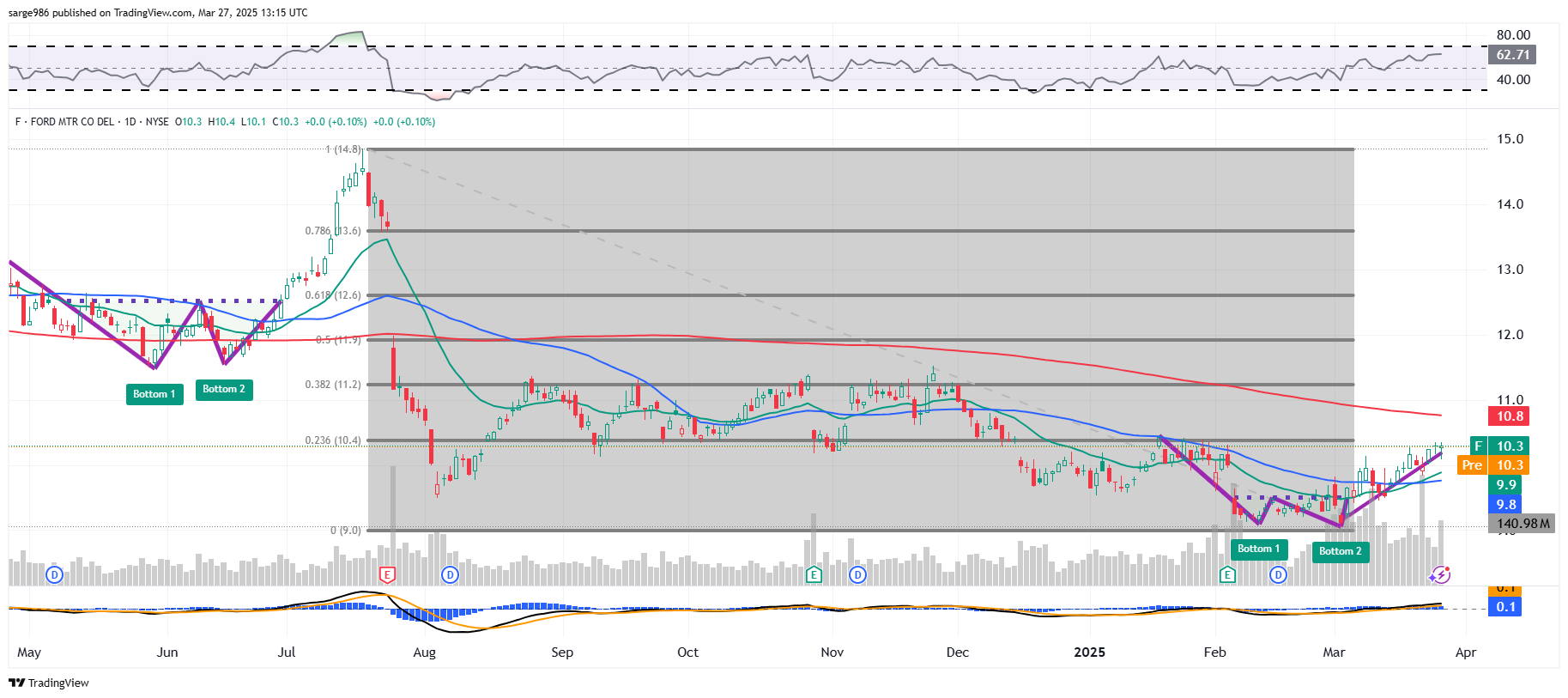Click the green earnings marker in February

(1228, 574)
